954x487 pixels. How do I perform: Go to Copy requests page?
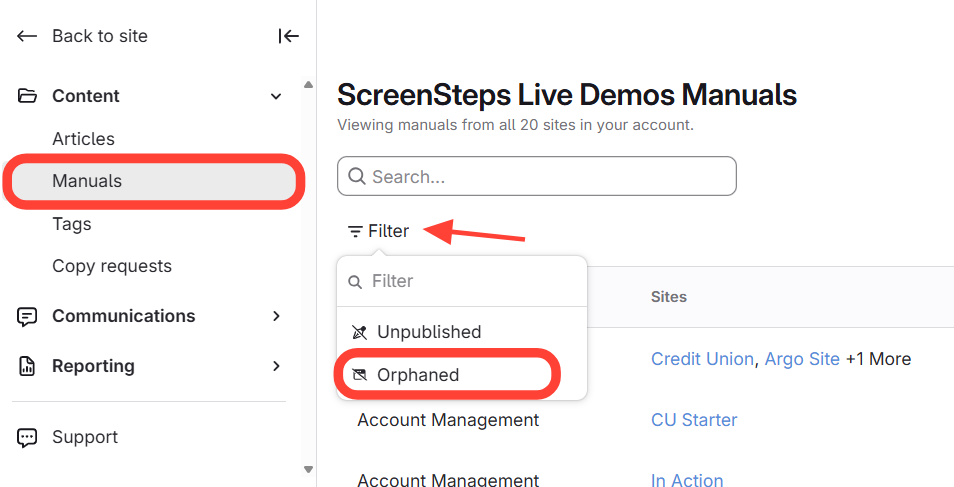(x=112, y=266)
